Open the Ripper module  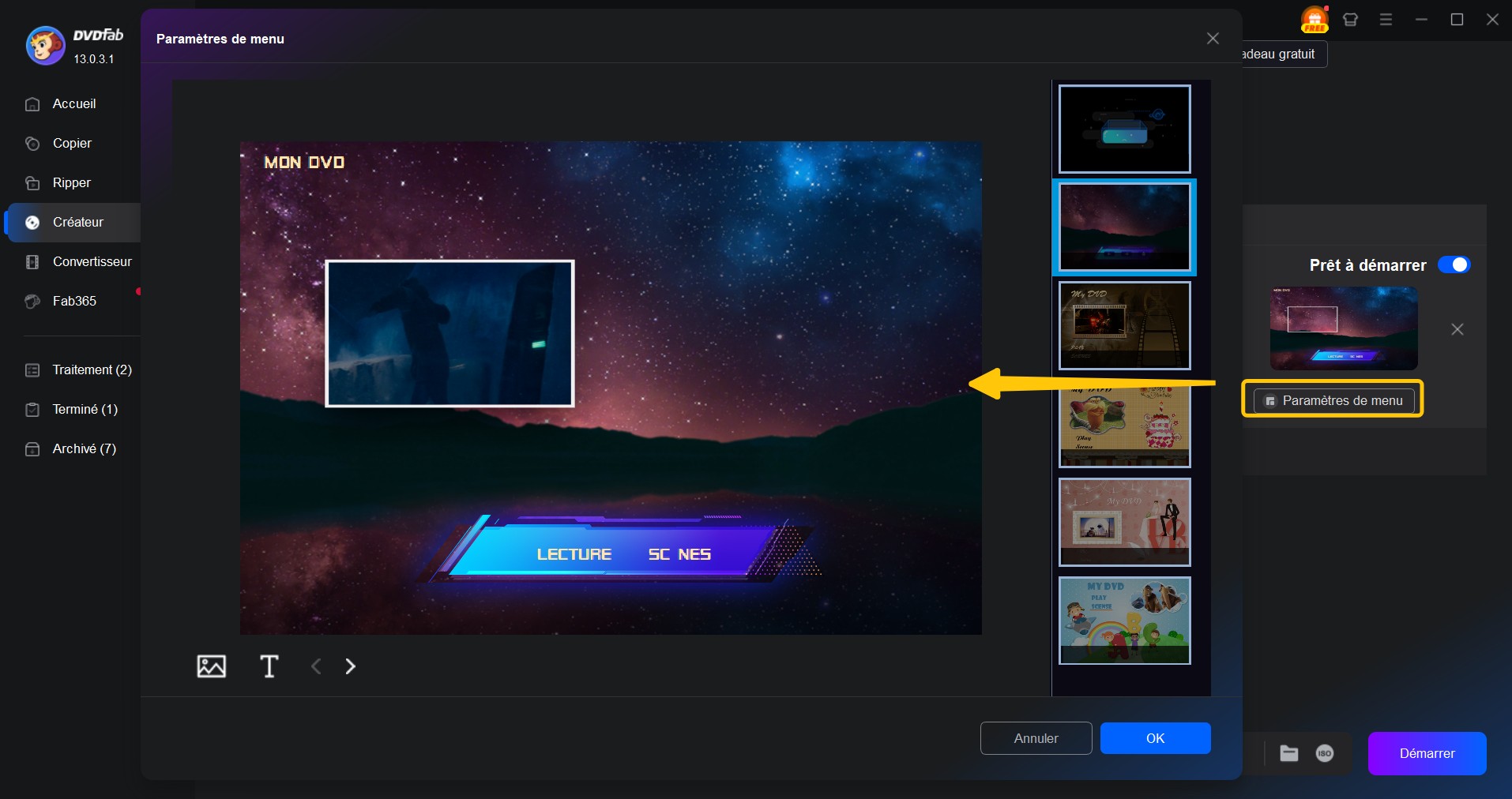[70, 182]
